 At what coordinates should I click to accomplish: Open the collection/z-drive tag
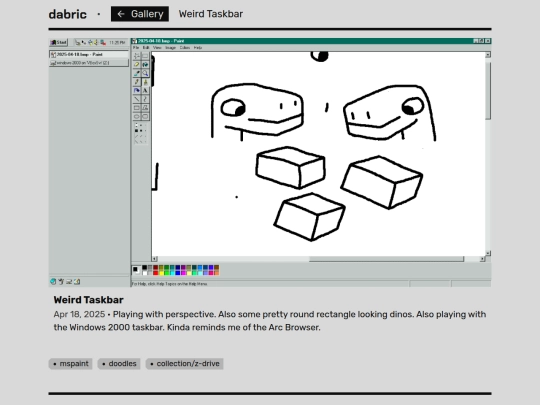point(185,364)
